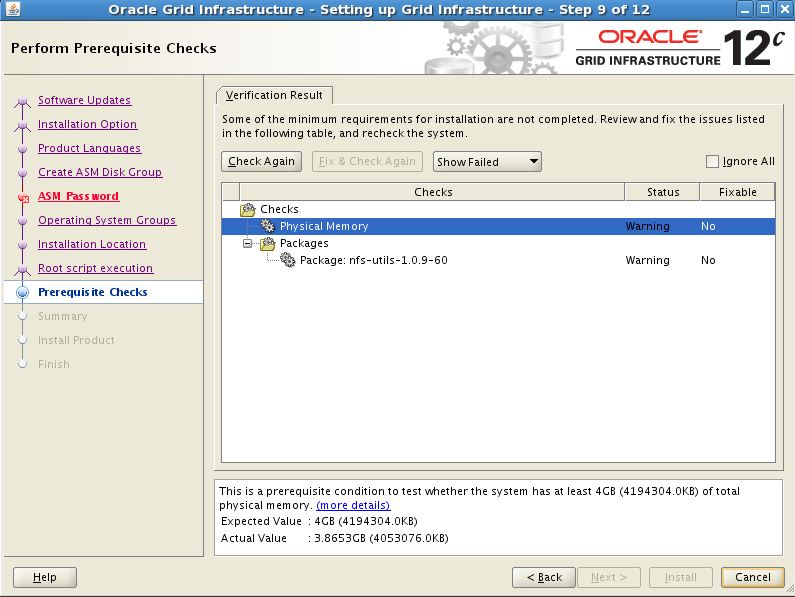The width and height of the screenshot is (795, 597).
Task: Cancel the installation
Action: tap(753, 577)
